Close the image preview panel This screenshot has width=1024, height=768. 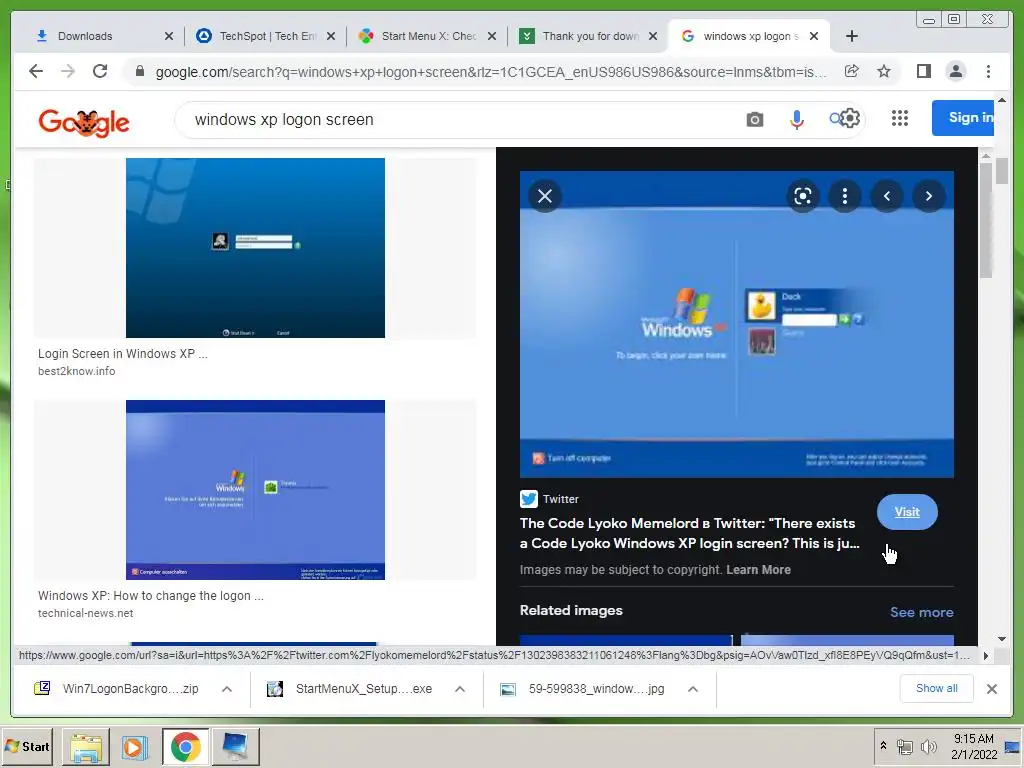[545, 196]
